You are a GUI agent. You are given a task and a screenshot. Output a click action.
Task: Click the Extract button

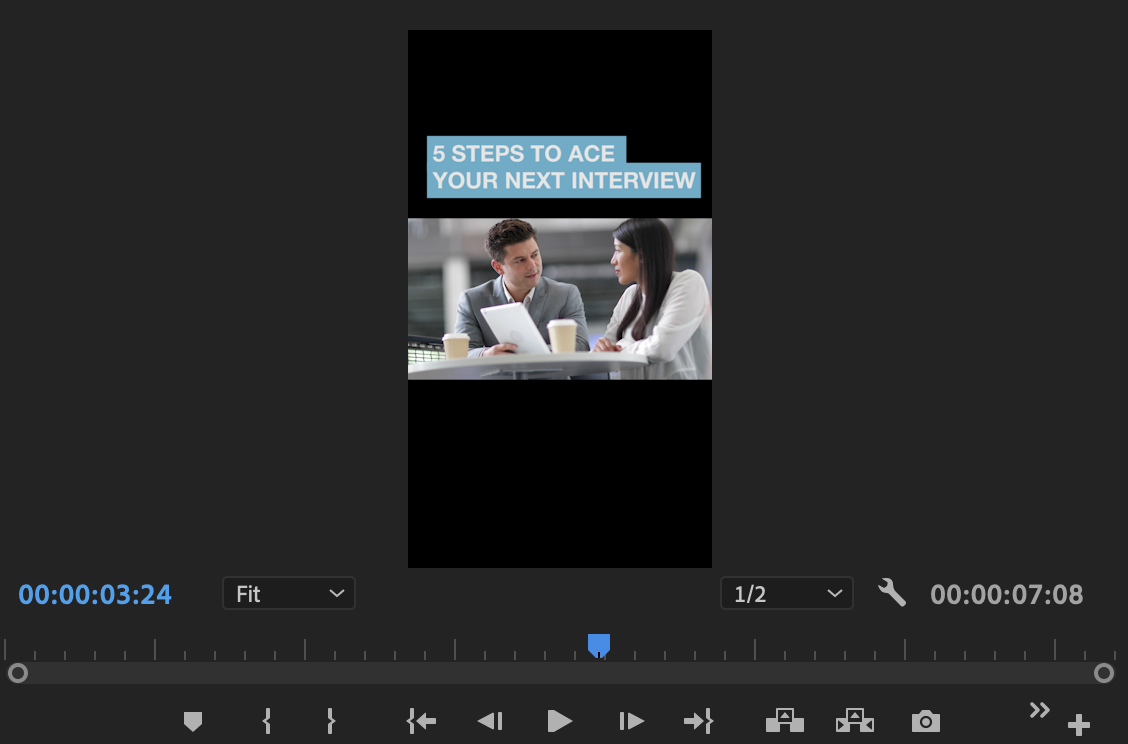(855, 720)
